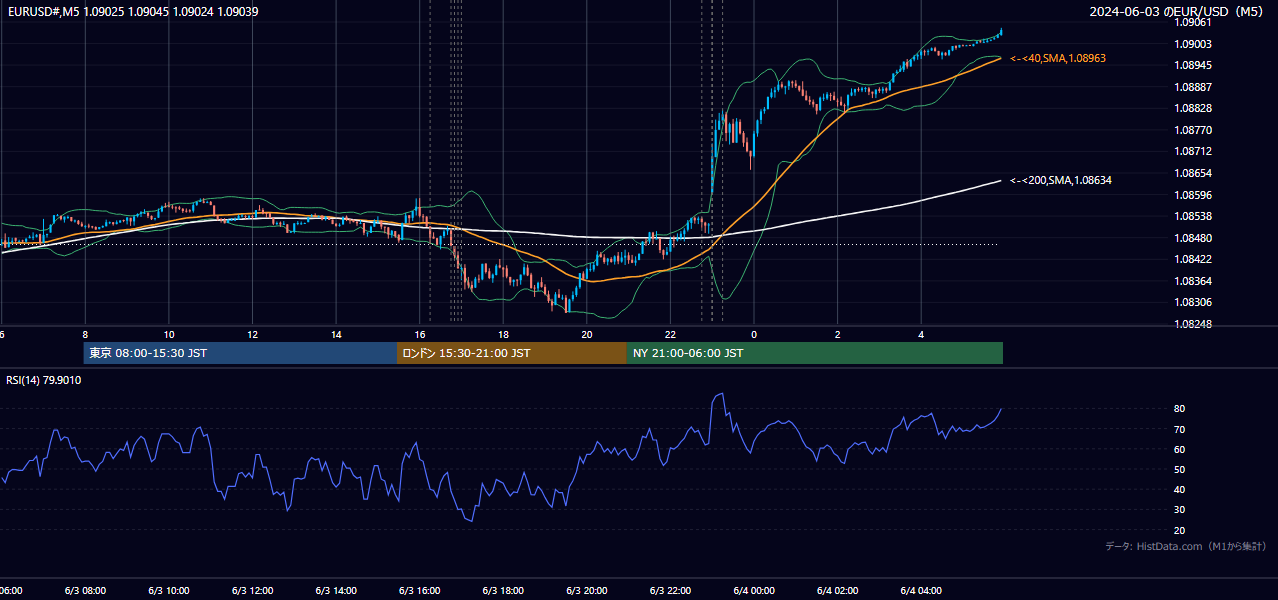
Task: Click price axis value 1.08480
Action: [1193, 238]
